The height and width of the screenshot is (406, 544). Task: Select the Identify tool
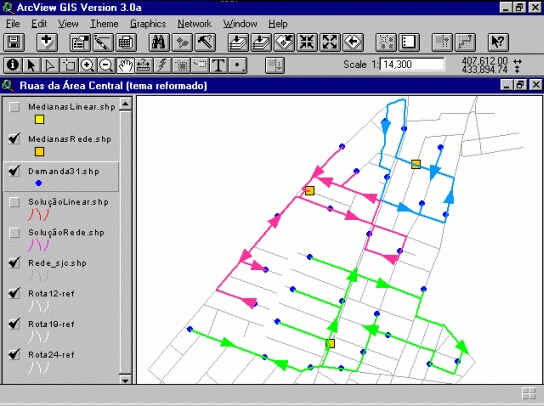pos(13,65)
